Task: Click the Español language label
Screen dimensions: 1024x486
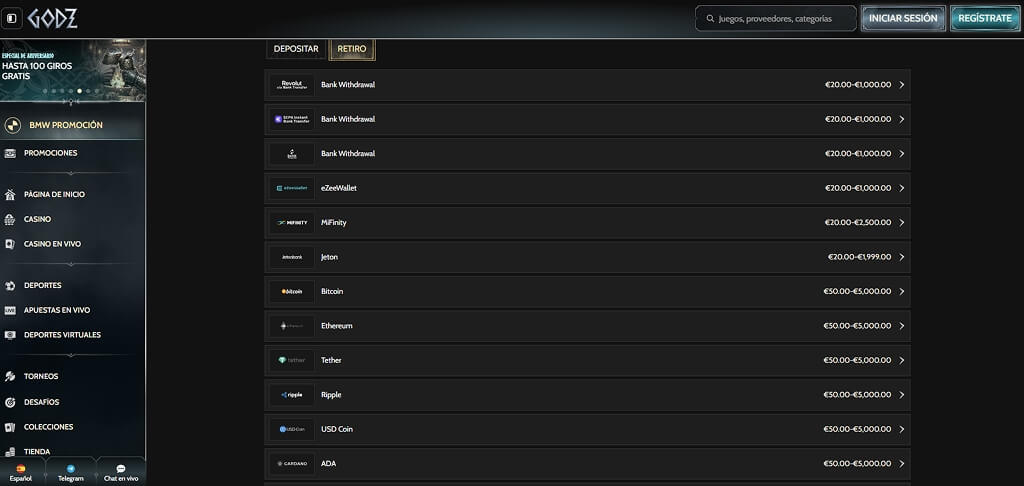Action: tap(20, 479)
